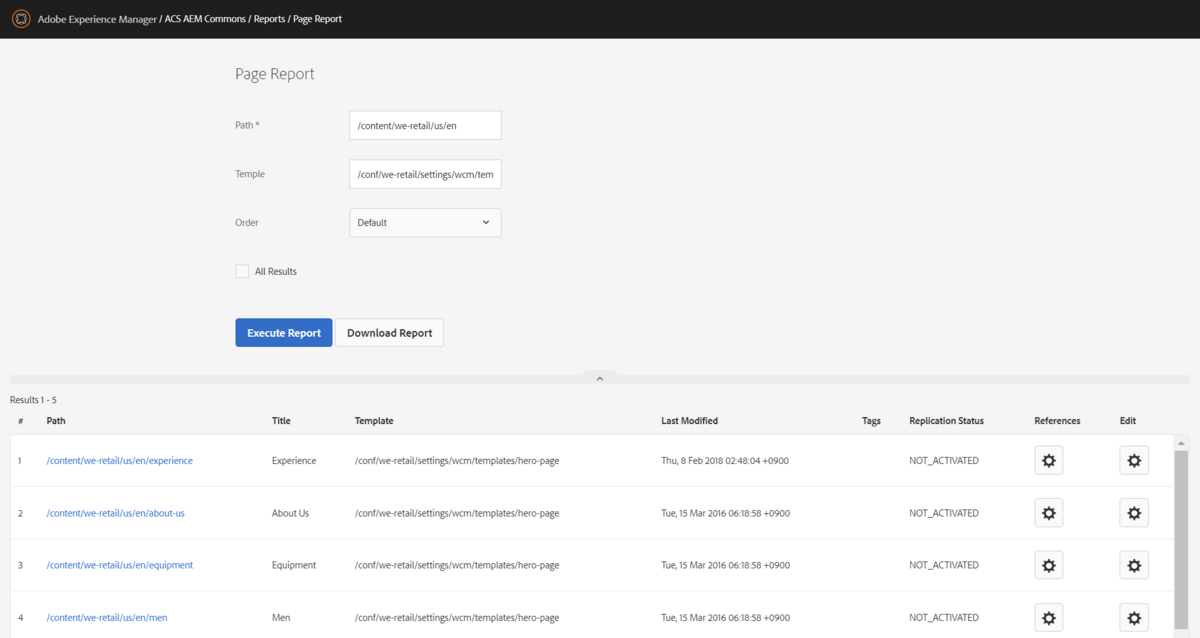
Task: Click the Path column header
Action: click(x=56, y=421)
